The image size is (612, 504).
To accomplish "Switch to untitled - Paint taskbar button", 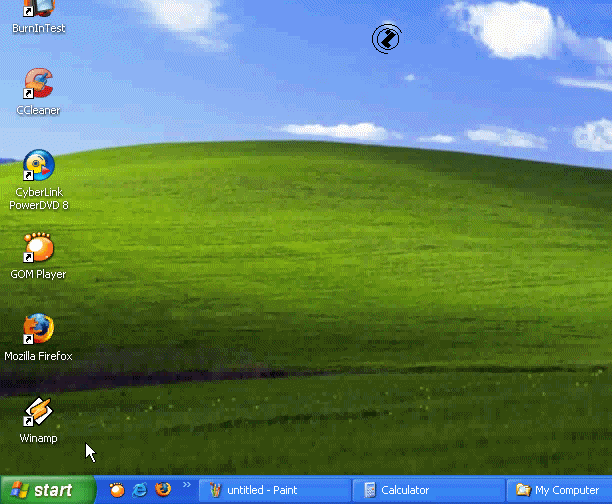I will pyautogui.click(x=275, y=490).
